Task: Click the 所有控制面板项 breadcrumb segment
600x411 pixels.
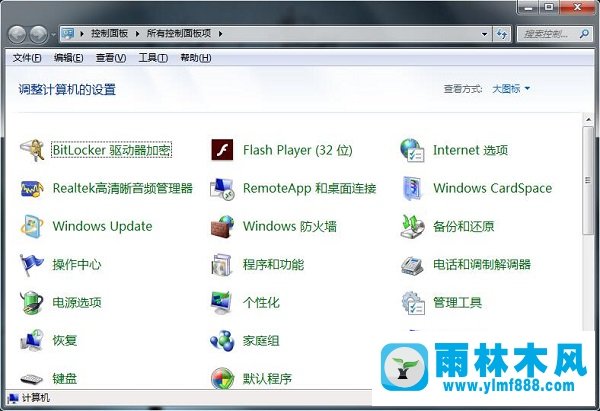Action: click(179, 34)
